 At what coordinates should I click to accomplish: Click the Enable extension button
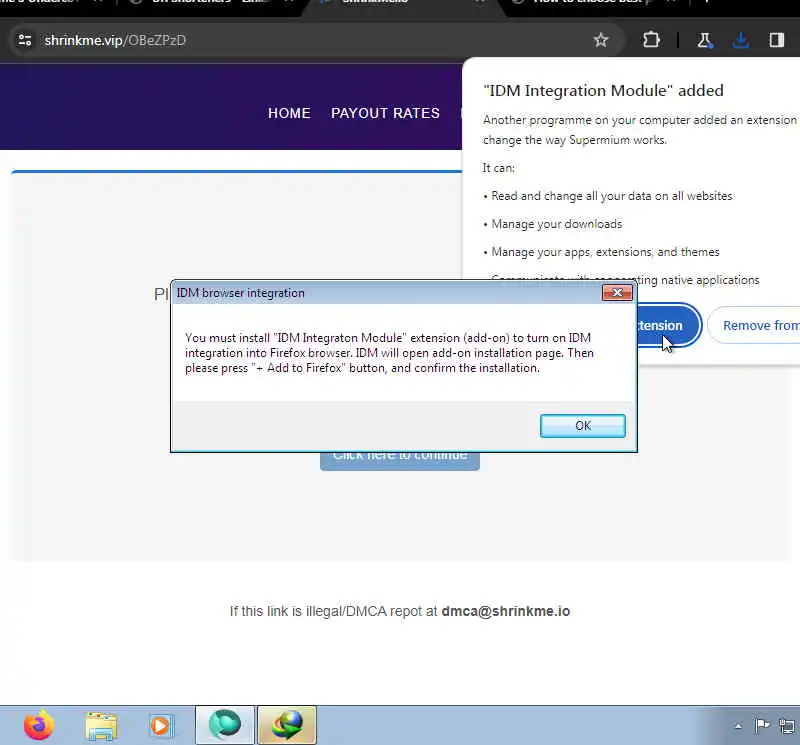668,326
